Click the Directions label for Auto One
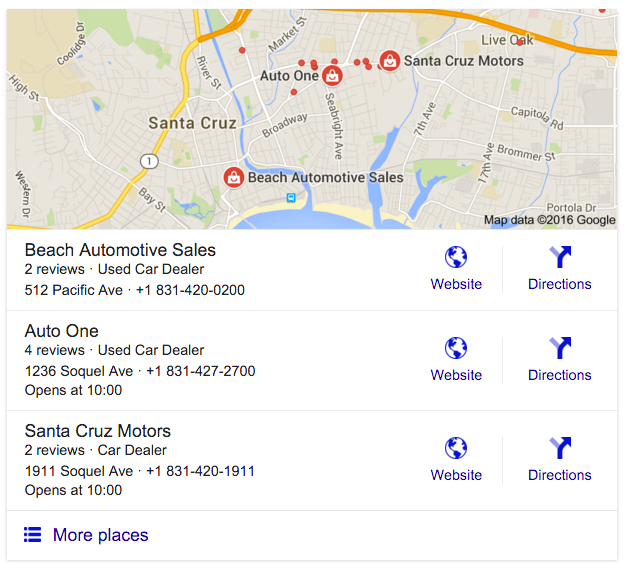The width and height of the screenshot is (628, 568). pyautogui.click(x=560, y=375)
